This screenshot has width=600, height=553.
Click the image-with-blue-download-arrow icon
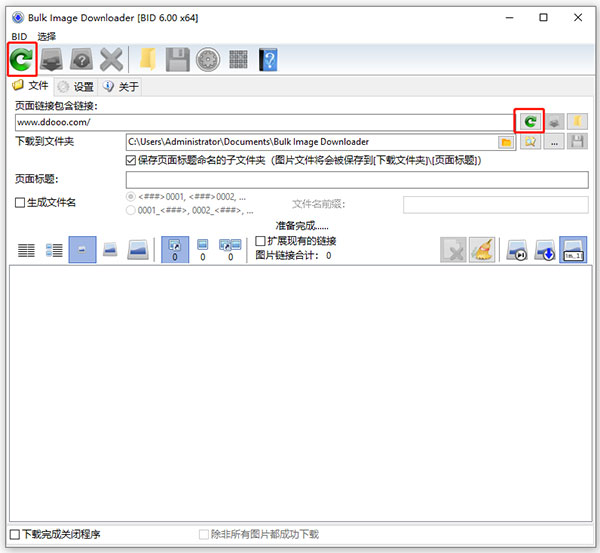(x=545, y=250)
